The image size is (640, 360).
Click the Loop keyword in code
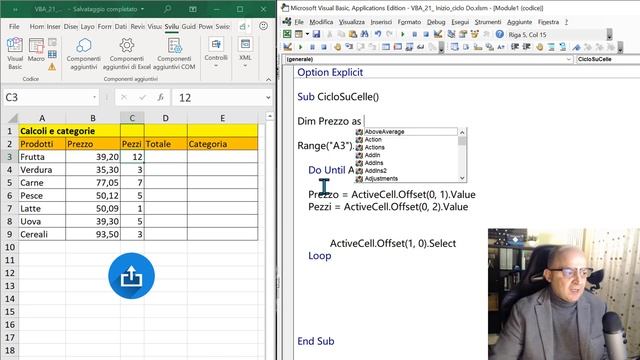(320, 256)
